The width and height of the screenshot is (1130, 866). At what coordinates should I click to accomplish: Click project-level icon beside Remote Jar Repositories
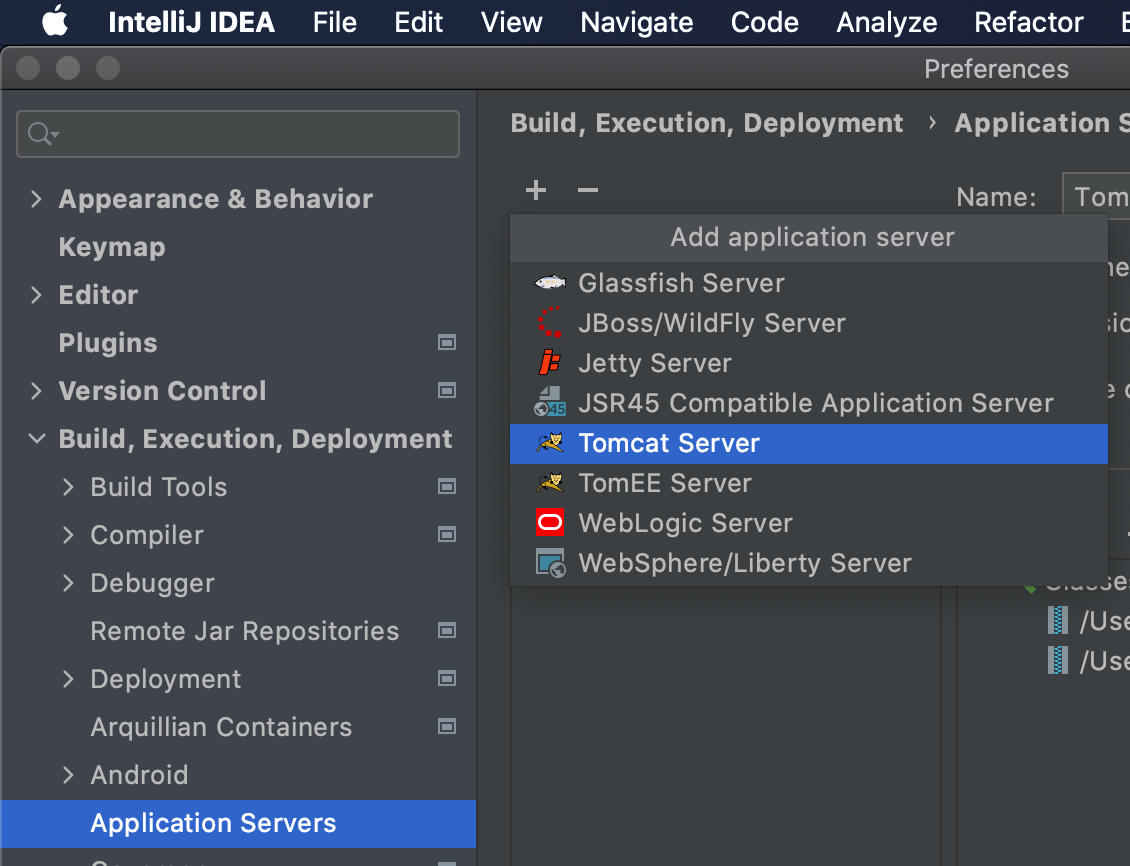(x=447, y=630)
